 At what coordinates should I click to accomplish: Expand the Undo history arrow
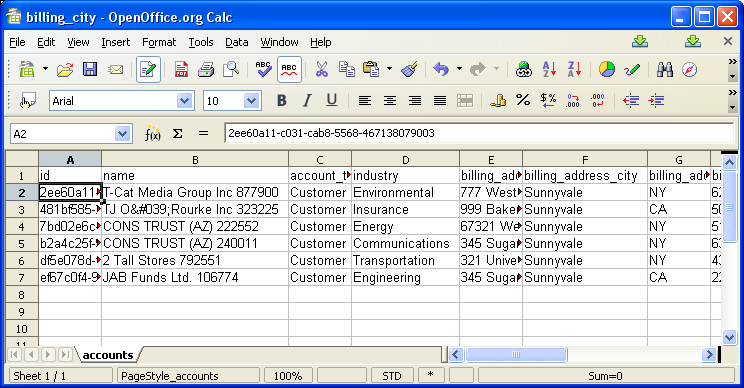tap(459, 69)
